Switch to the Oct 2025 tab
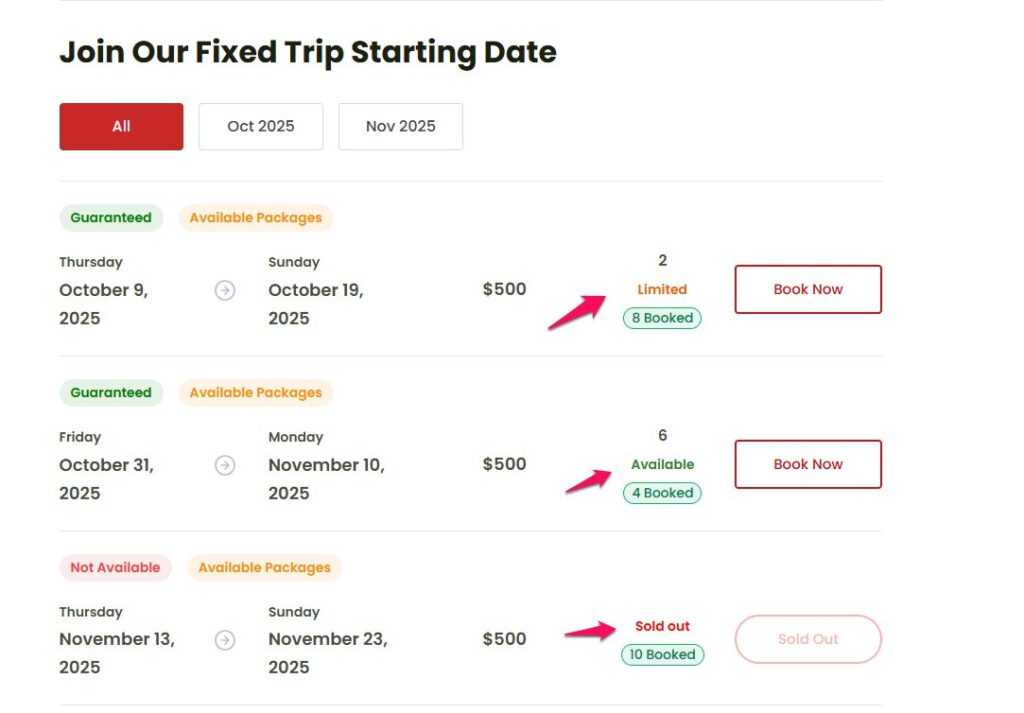The image size is (1024, 713). tap(260, 126)
